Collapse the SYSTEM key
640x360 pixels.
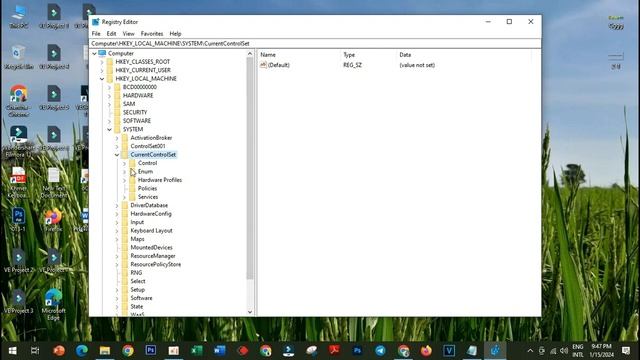point(109,129)
